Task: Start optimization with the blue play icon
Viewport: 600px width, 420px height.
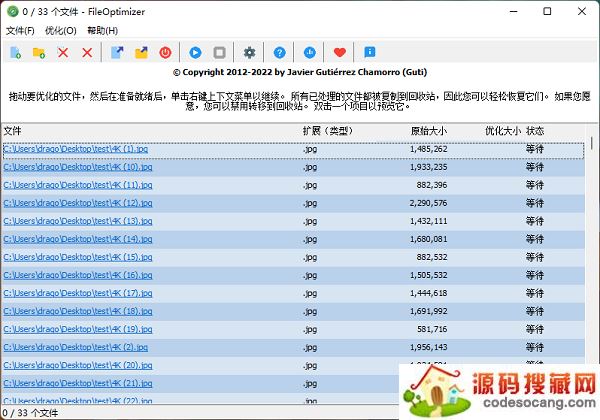Action: (195, 52)
